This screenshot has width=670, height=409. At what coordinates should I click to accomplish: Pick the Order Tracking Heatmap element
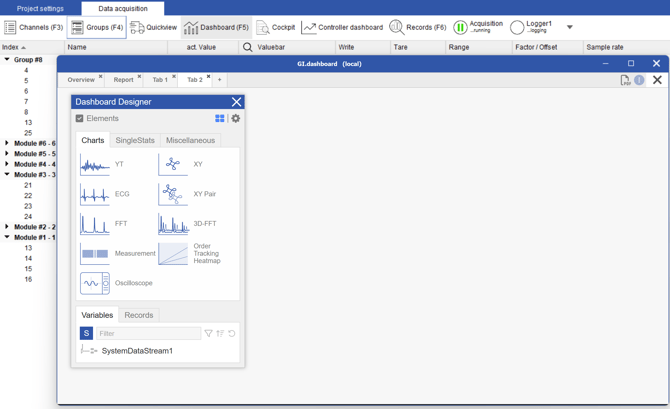[190, 253]
